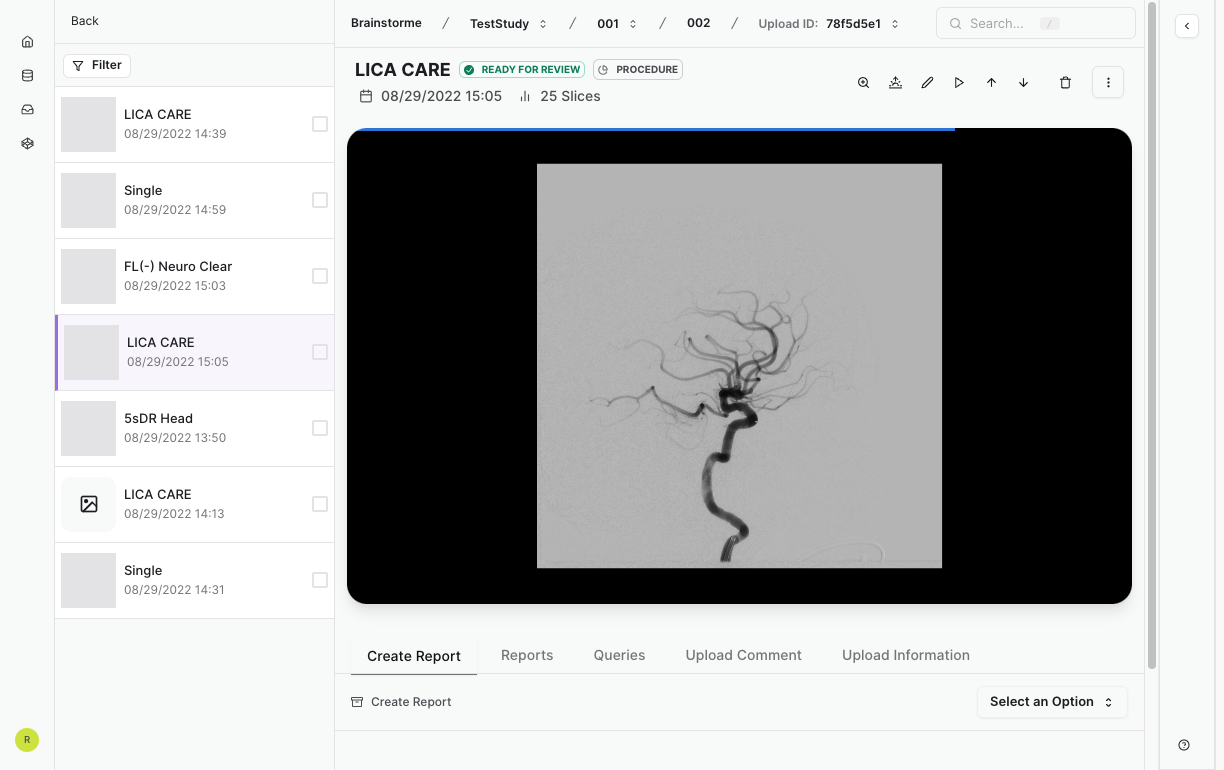
Task: Select the LICA CARE 14:39 series row
Action: point(194,124)
